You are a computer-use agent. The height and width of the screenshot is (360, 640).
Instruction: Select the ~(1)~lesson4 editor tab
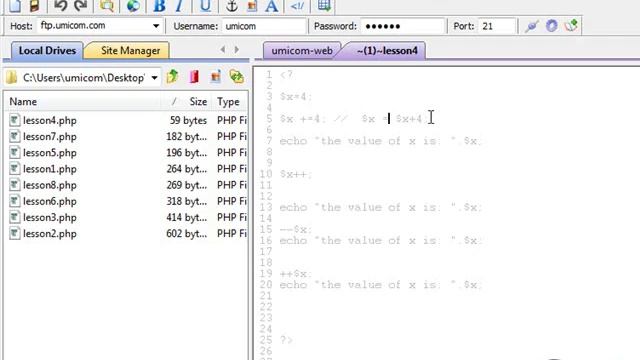click(387, 51)
